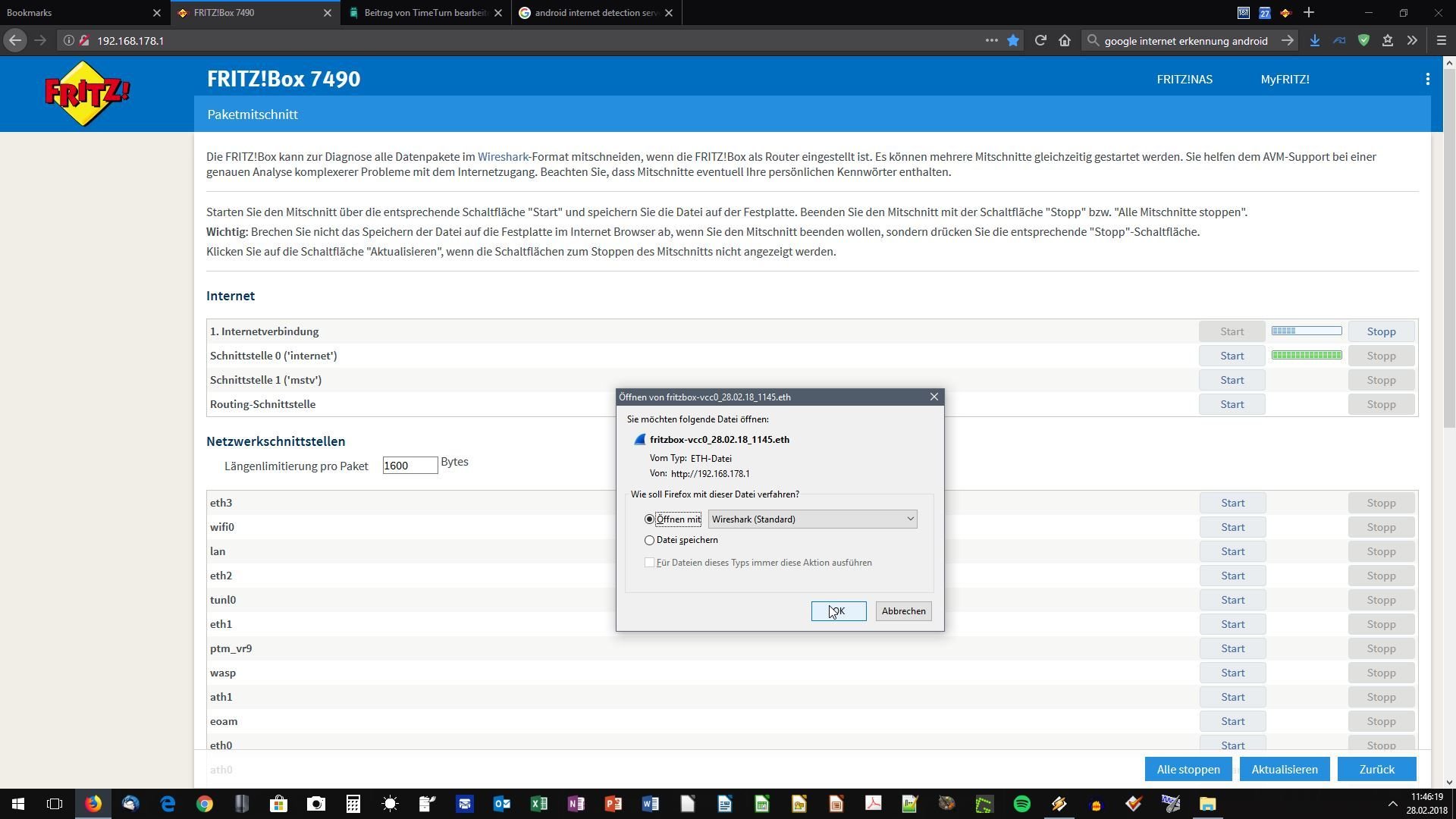Expand the toolbar overflow chevrons

click(1412, 40)
